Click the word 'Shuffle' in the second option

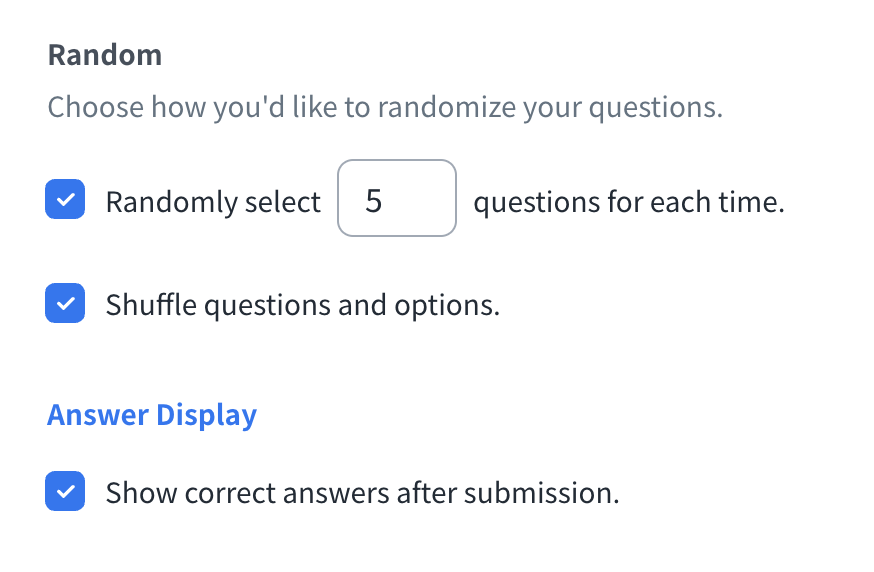coord(150,304)
